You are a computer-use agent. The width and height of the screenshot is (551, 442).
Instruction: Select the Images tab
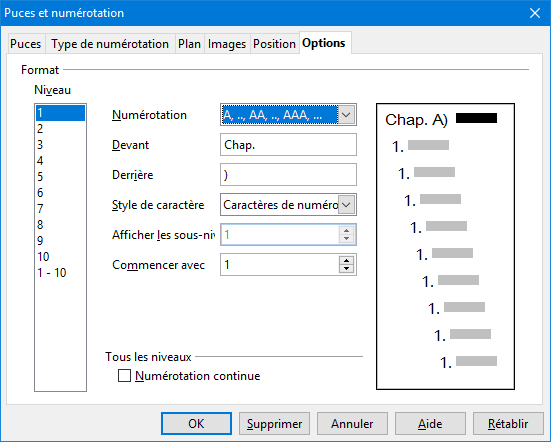pyautogui.click(x=227, y=44)
